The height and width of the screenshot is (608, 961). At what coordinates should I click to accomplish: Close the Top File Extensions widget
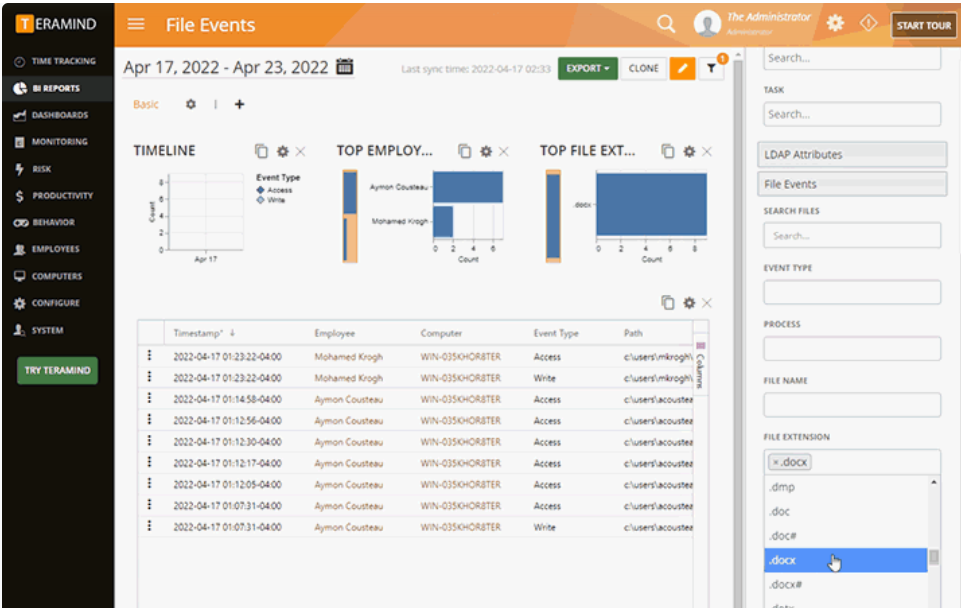tap(707, 151)
